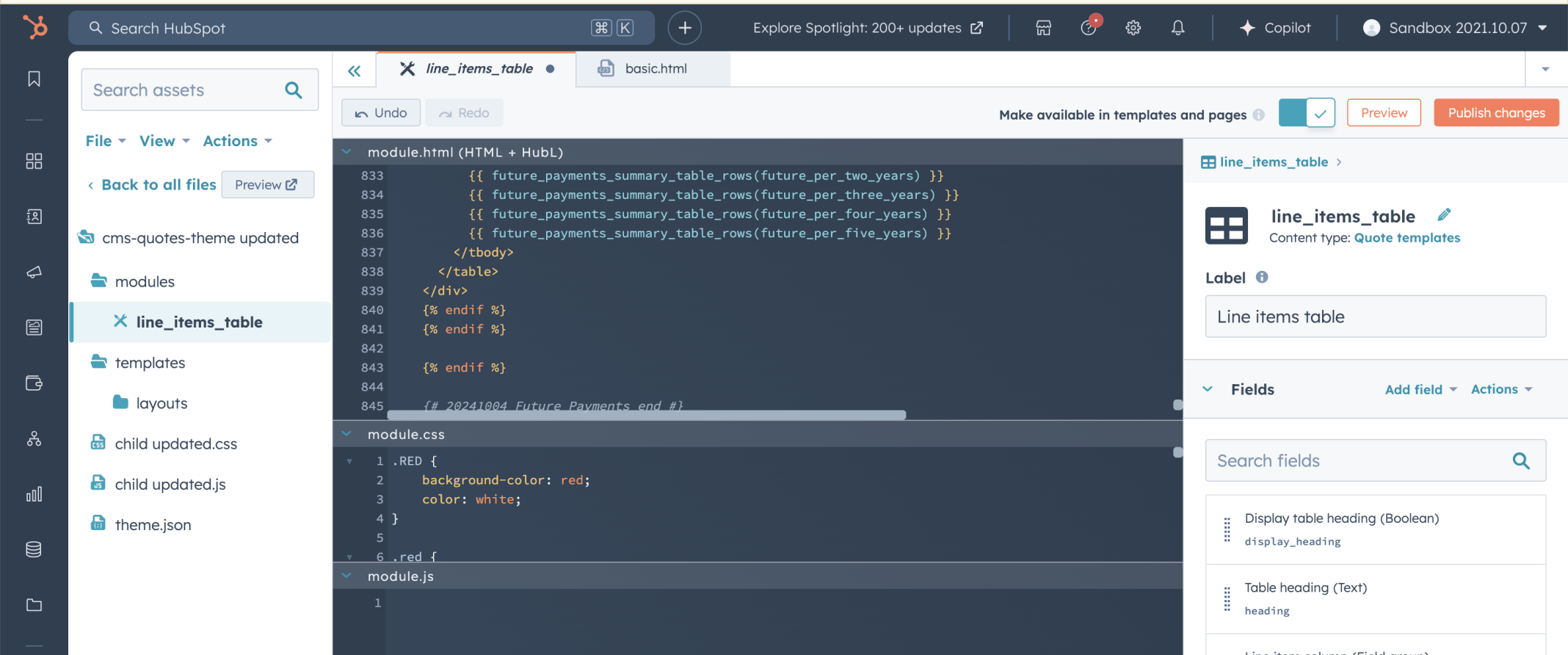1568x655 pixels.
Task: Click the sidebar Preview external button
Action: click(x=267, y=185)
